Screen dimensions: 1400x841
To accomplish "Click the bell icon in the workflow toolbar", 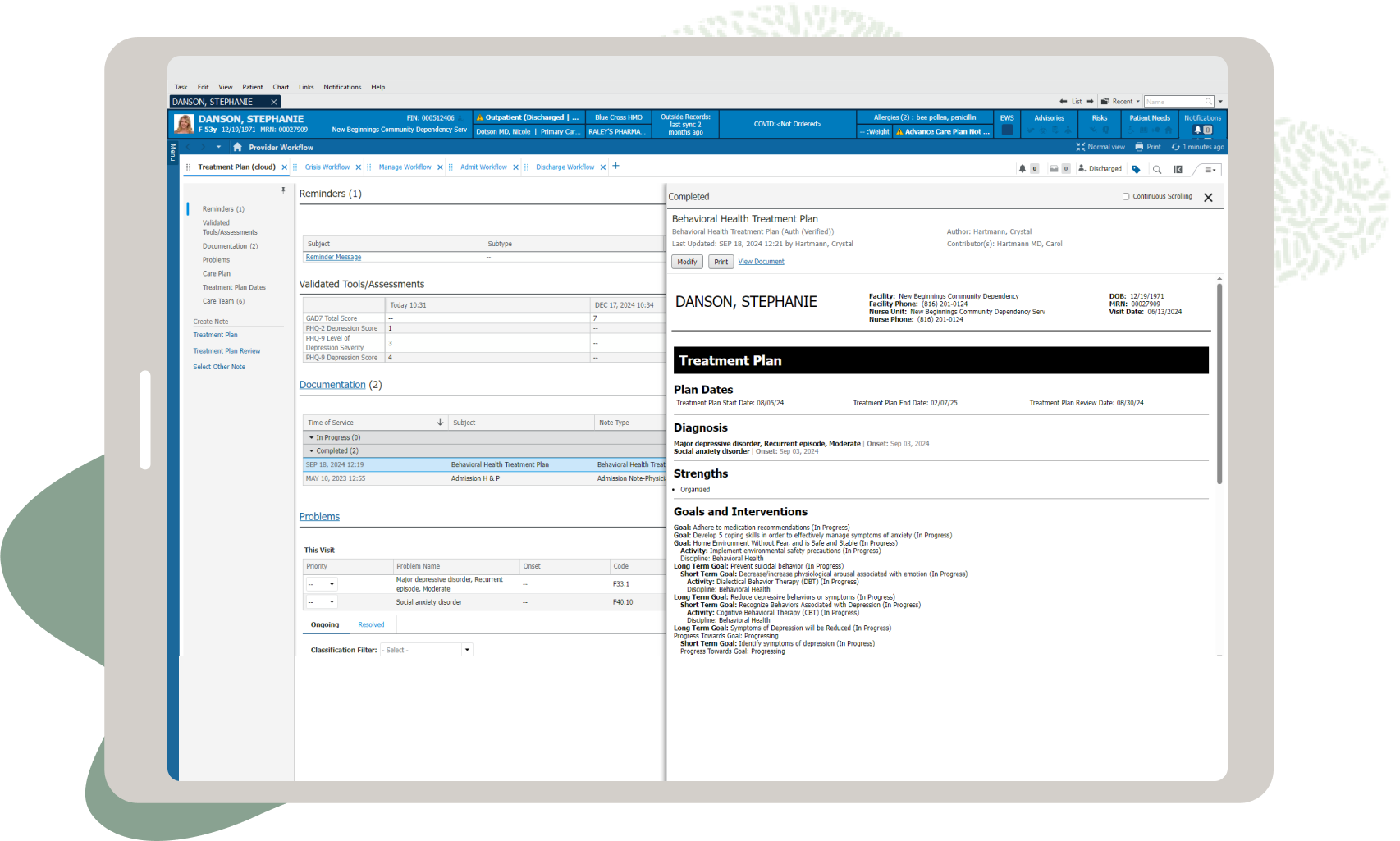I will [x=1023, y=168].
